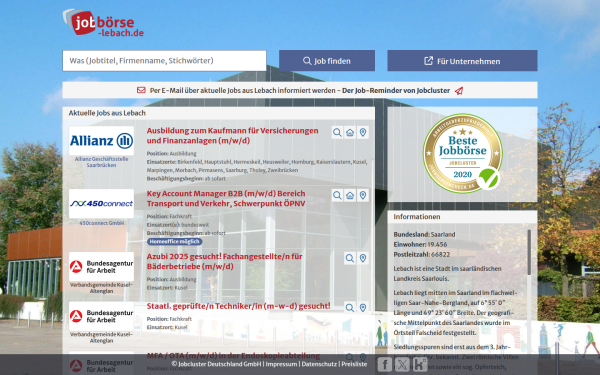Click the Homeoffice möglich badge
Viewport: 600px width, 375px height.
(174, 241)
